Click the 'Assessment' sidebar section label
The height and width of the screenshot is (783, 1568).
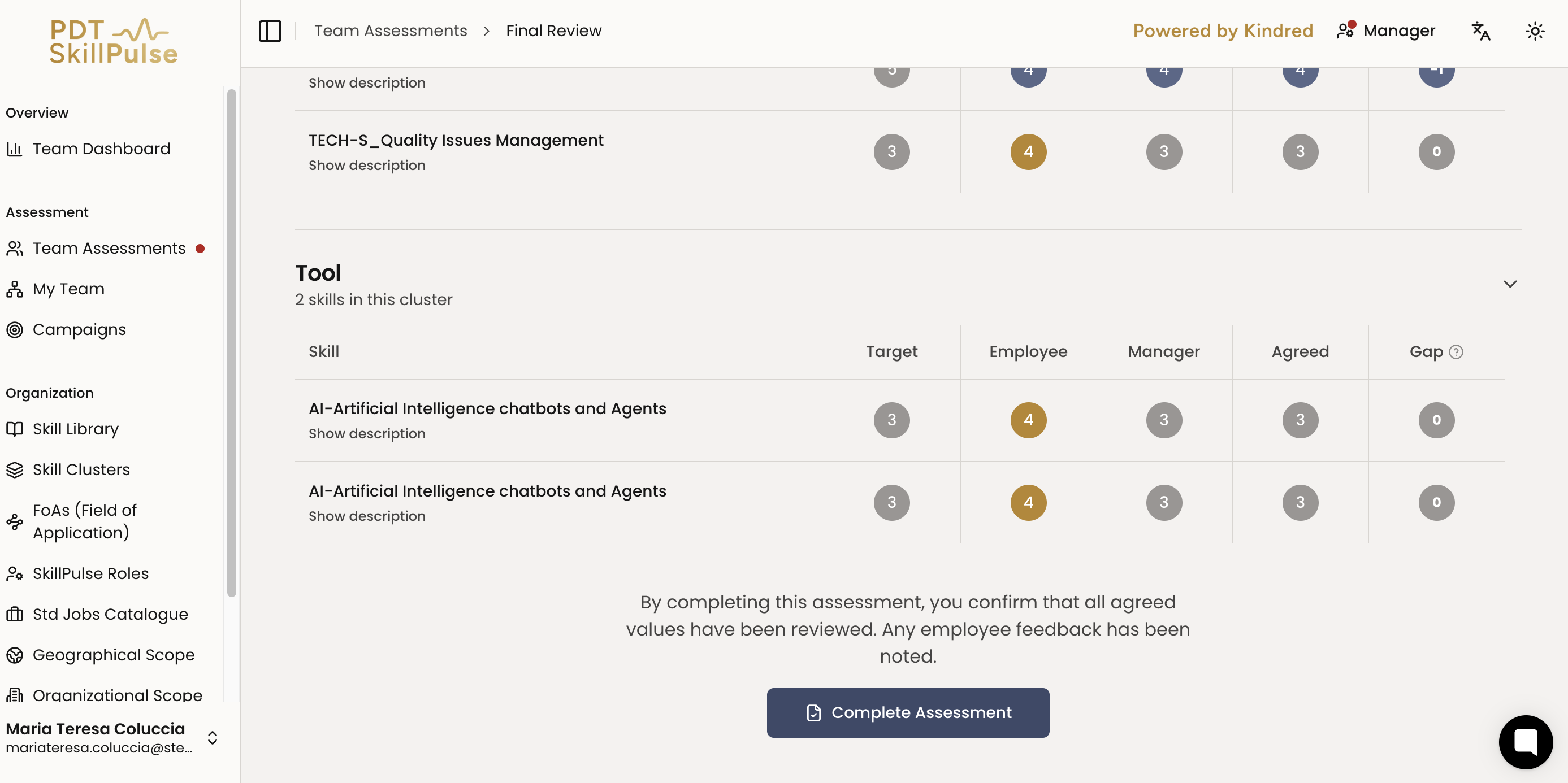tap(47, 212)
